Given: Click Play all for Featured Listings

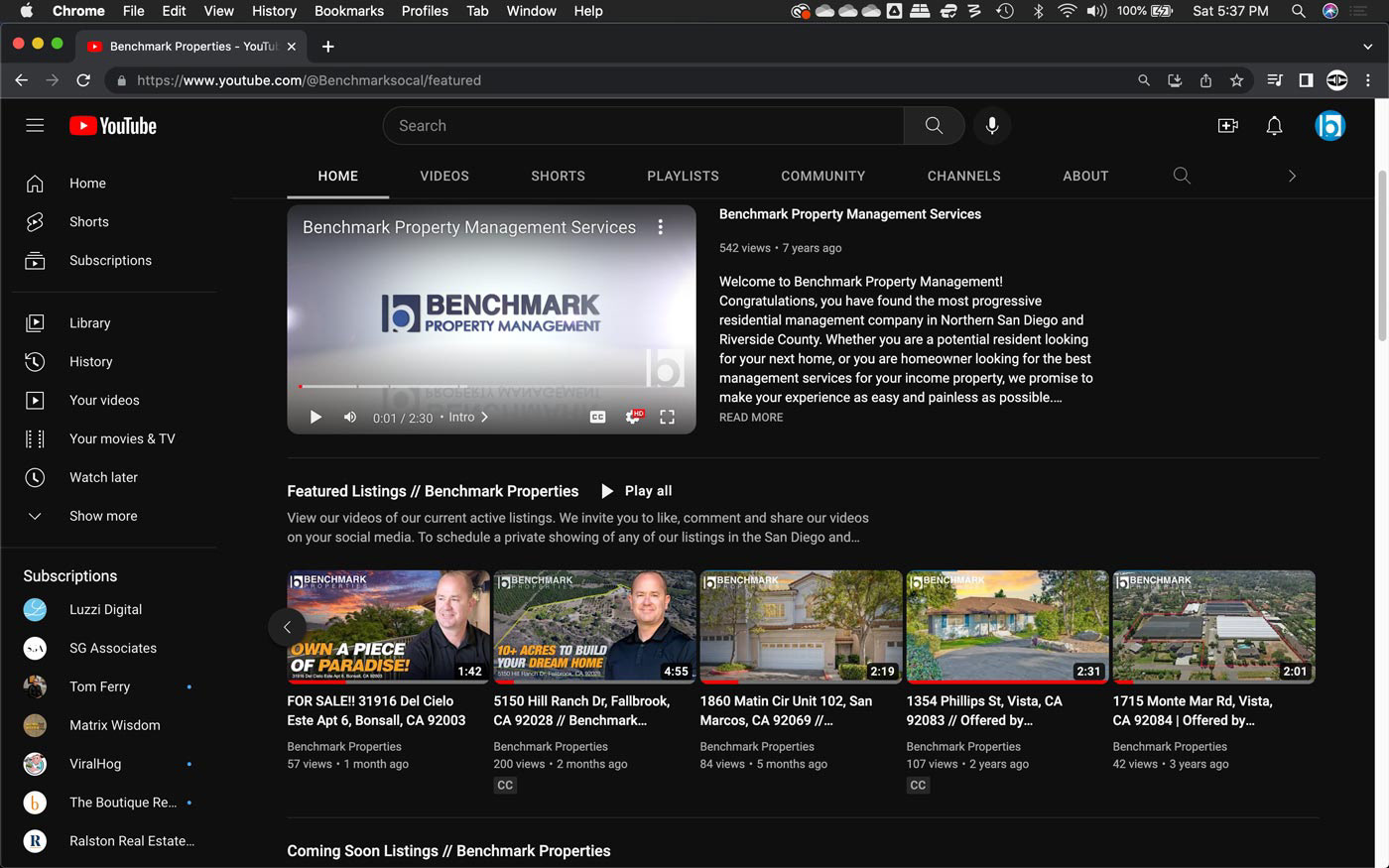Looking at the screenshot, I should pos(637,491).
